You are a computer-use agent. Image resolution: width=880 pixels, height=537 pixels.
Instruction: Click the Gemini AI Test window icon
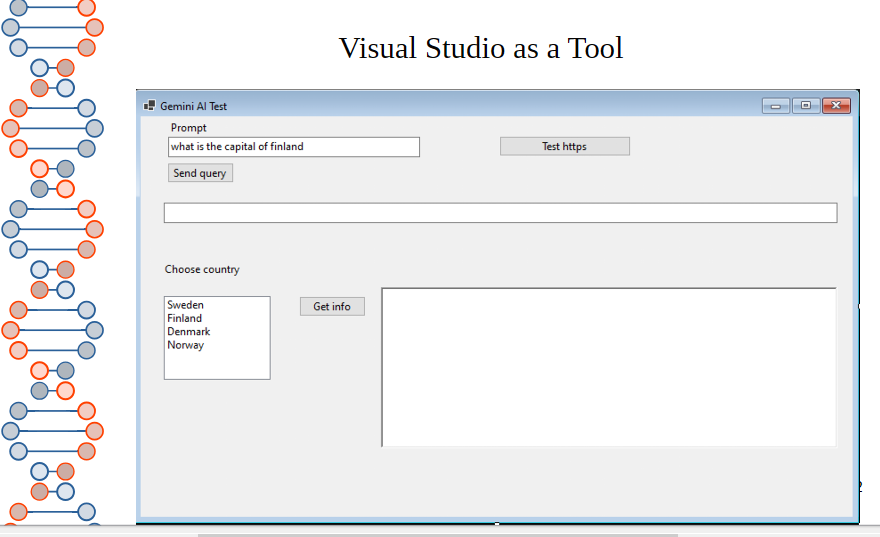(150, 106)
